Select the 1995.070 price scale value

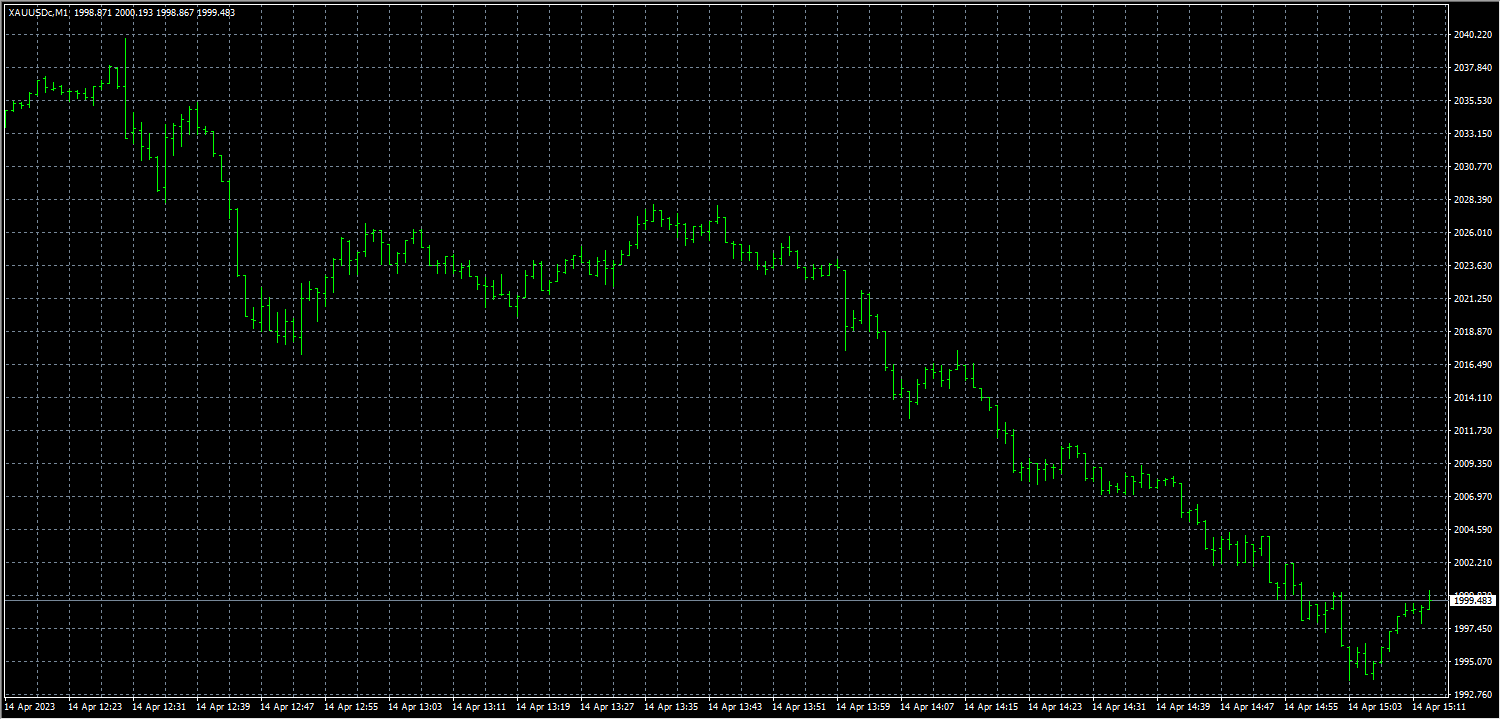pyautogui.click(x=1473, y=662)
